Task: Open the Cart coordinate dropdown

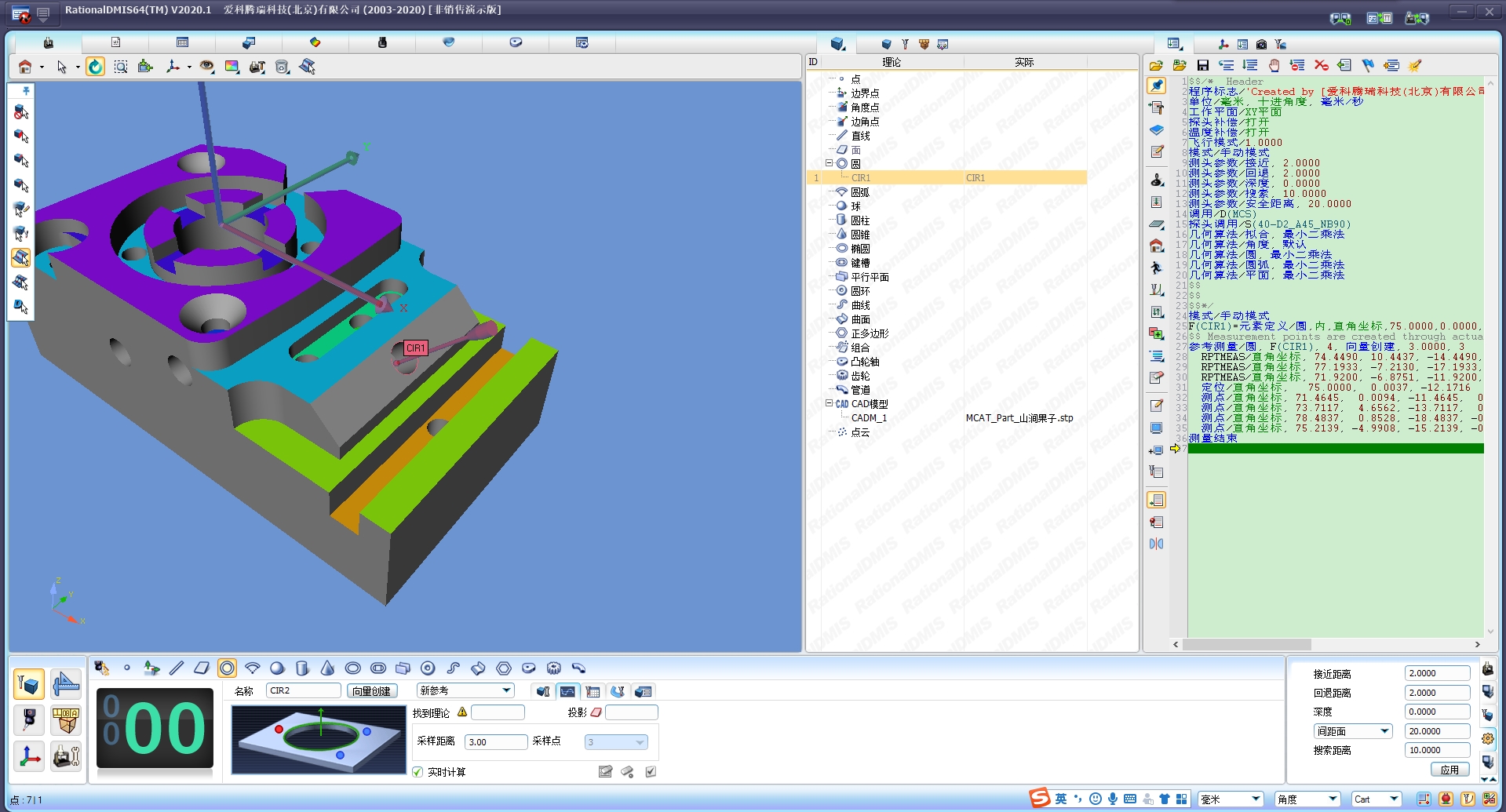Action: click(1377, 799)
